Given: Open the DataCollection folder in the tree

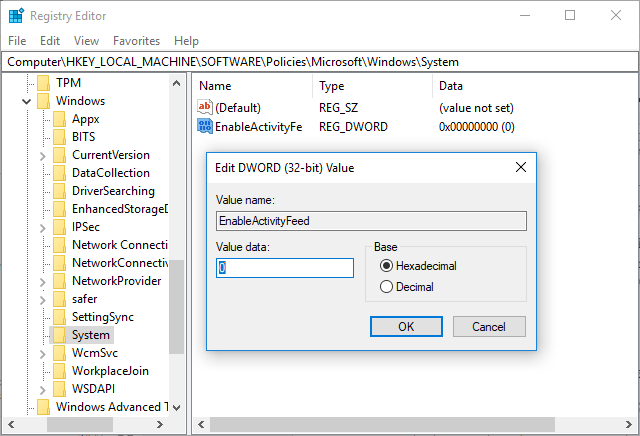Looking at the screenshot, I should 111,173.
